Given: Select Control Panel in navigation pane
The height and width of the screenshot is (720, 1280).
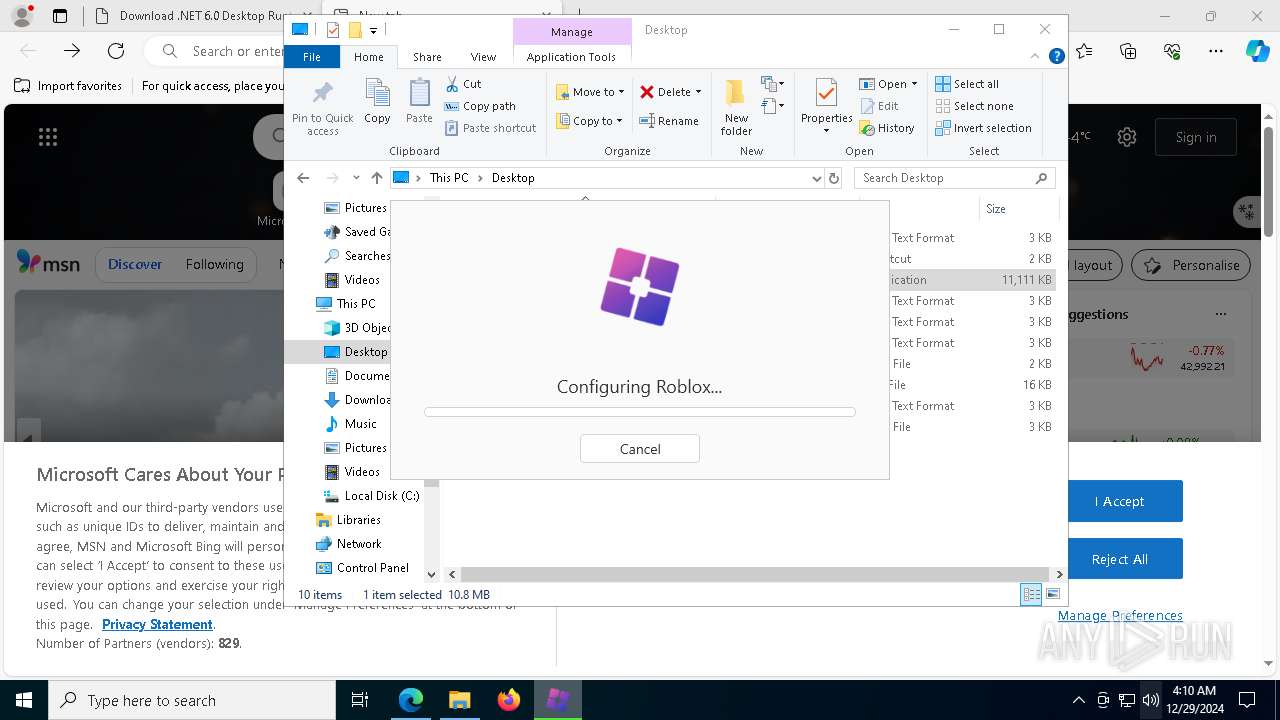Looking at the screenshot, I should (362, 568).
